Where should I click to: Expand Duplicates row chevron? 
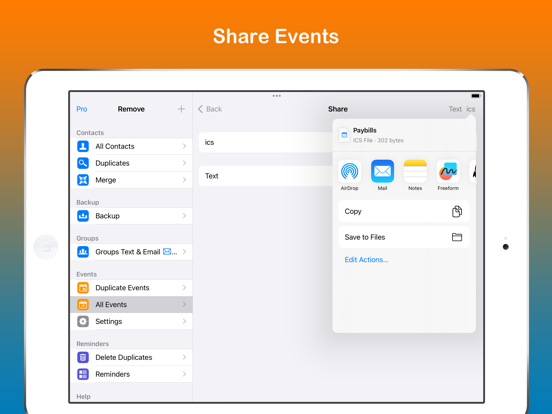(184, 163)
